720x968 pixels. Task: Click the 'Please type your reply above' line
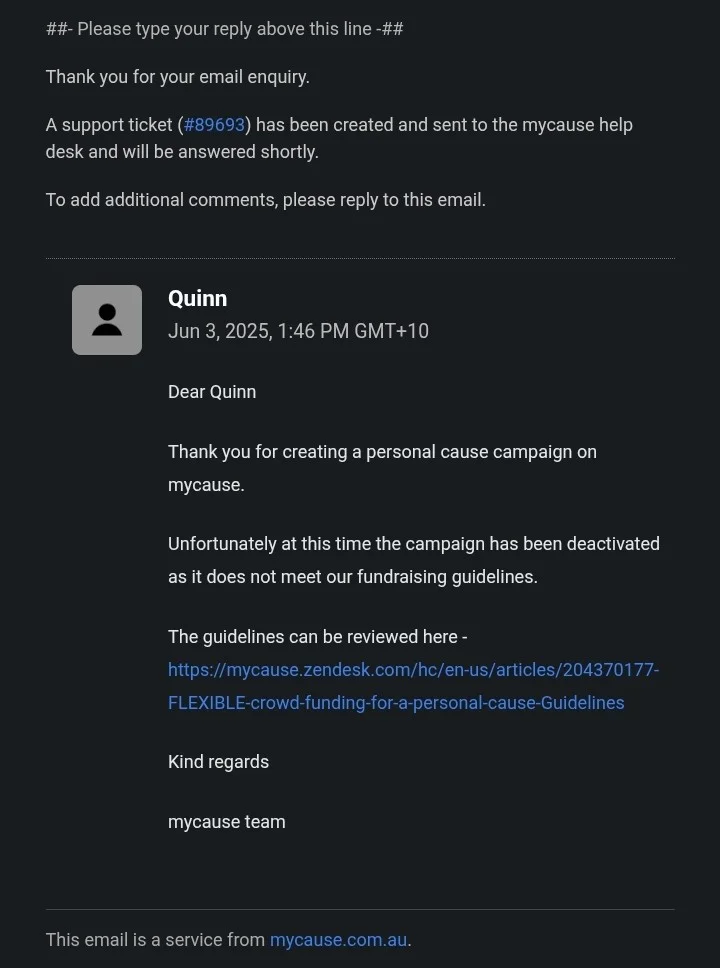pyautogui.click(x=224, y=29)
